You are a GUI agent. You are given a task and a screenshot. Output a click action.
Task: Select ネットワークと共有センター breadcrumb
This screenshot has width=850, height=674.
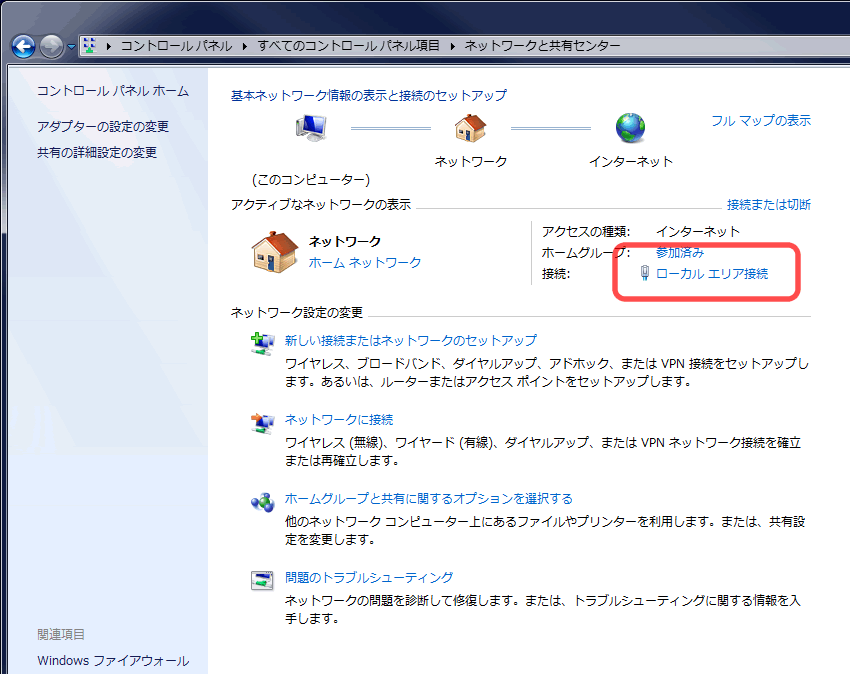[x=542, y=46]
